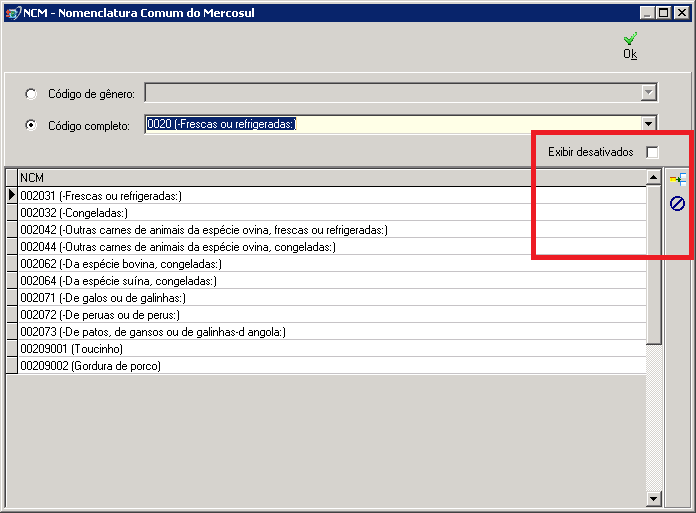Close the NCM window
Viewport: 696px width, 513px height.
(681, 13)
